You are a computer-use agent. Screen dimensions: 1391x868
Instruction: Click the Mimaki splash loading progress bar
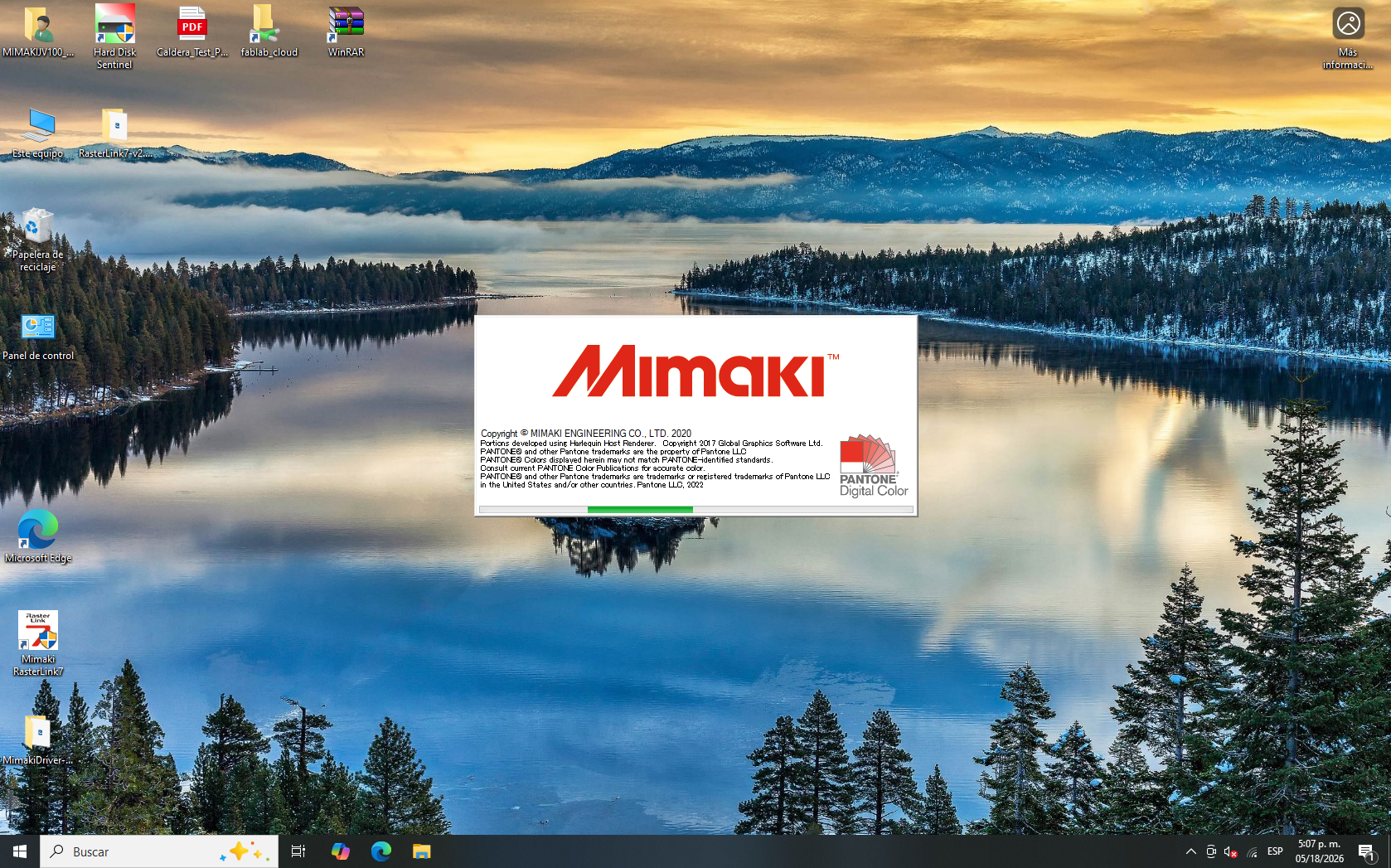pos(695,510)
